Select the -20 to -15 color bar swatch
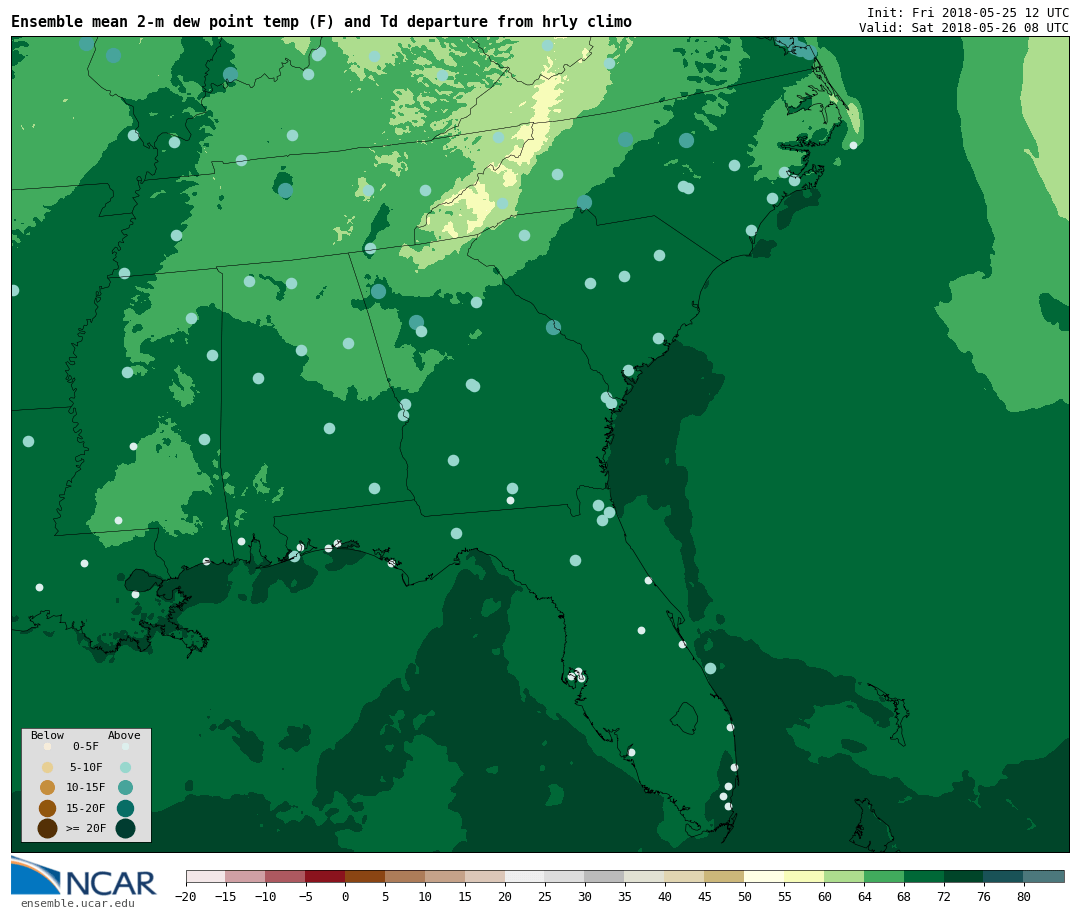The image size is (1080, 915). (x=206, y=876)
